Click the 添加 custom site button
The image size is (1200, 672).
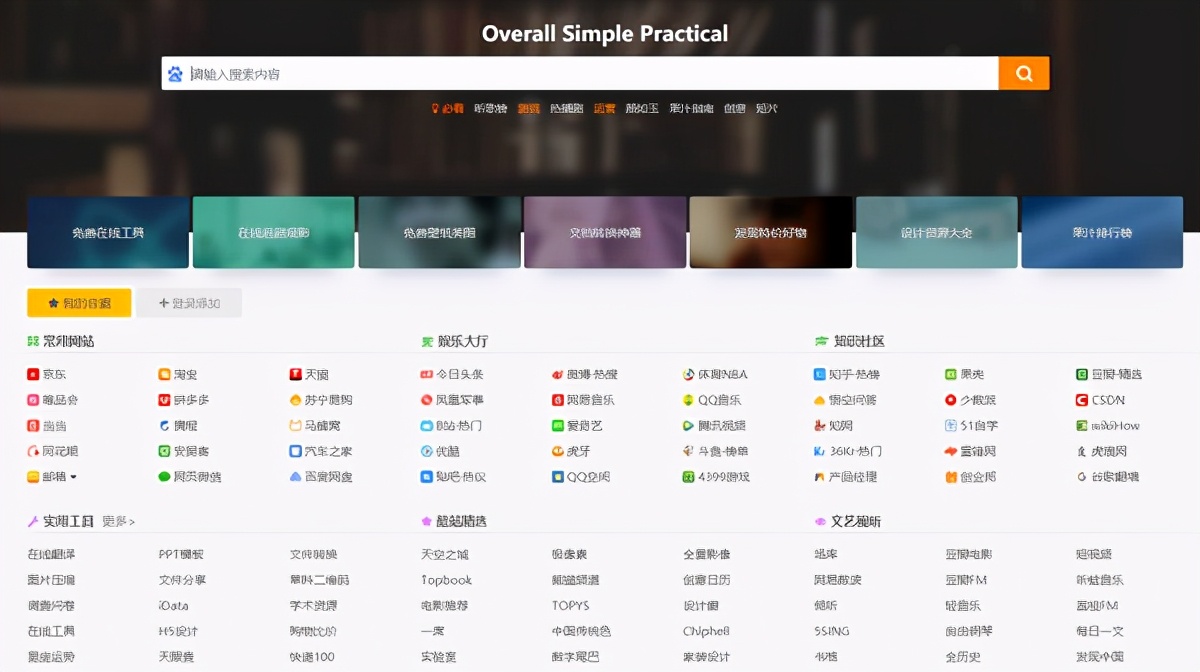tap(190, 303)
